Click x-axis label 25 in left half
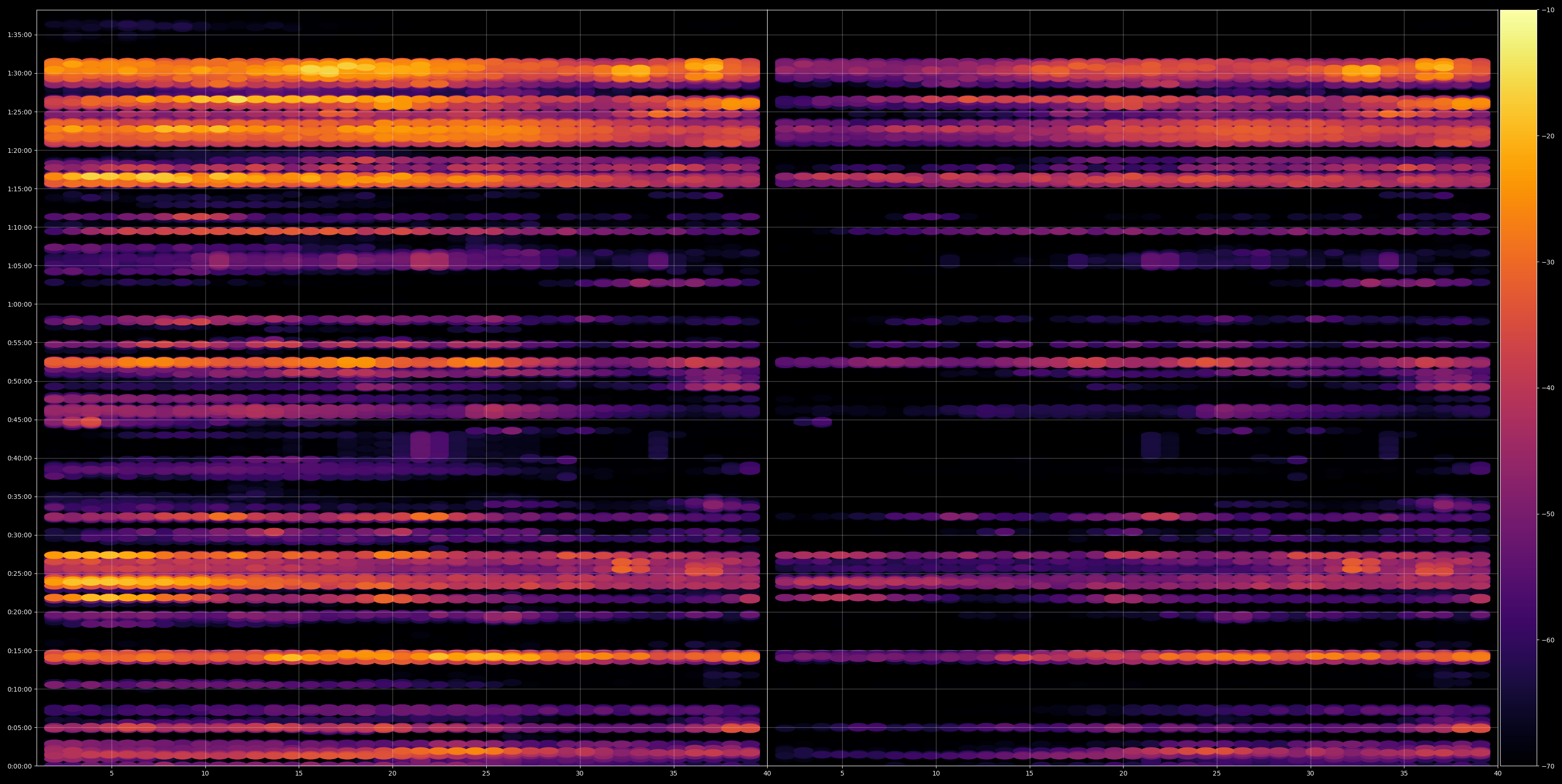The image size is (1562, 784). (x=486, y=774)
